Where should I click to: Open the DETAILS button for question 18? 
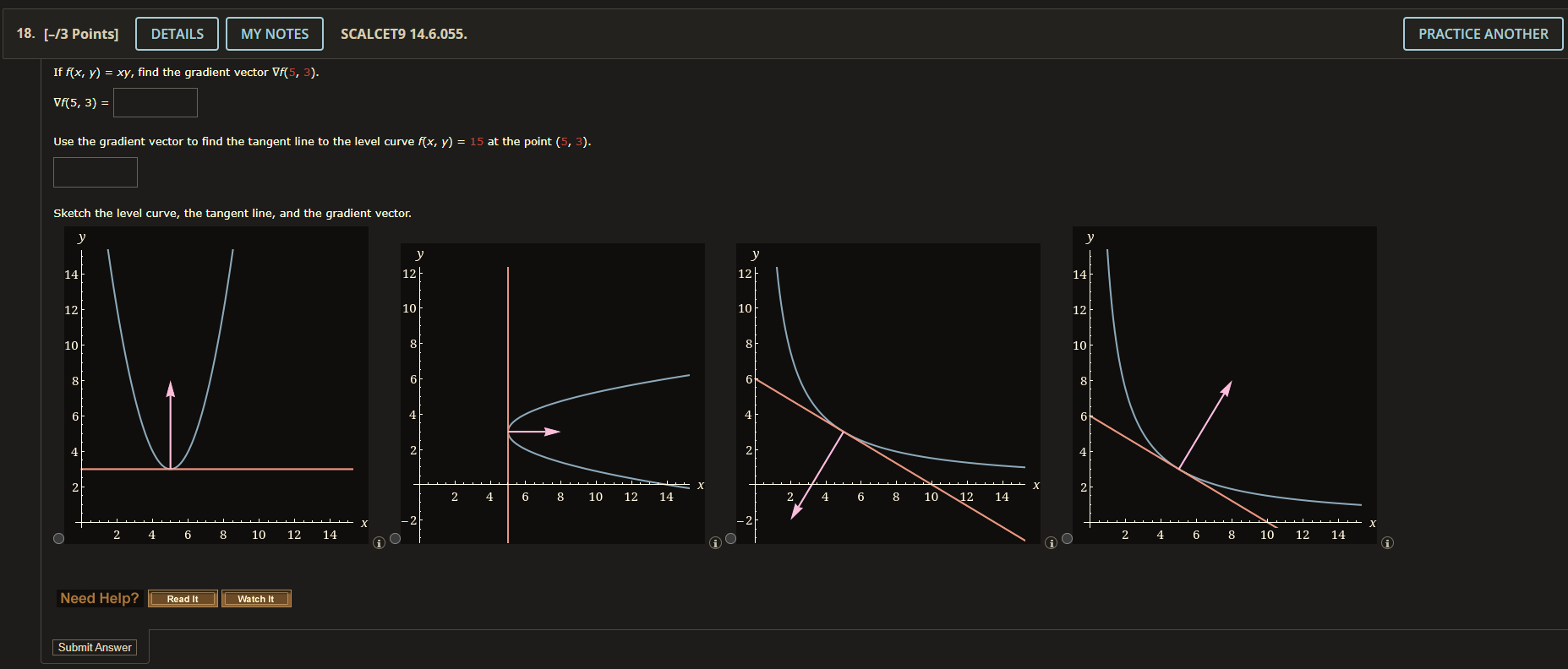pos(177,34)
